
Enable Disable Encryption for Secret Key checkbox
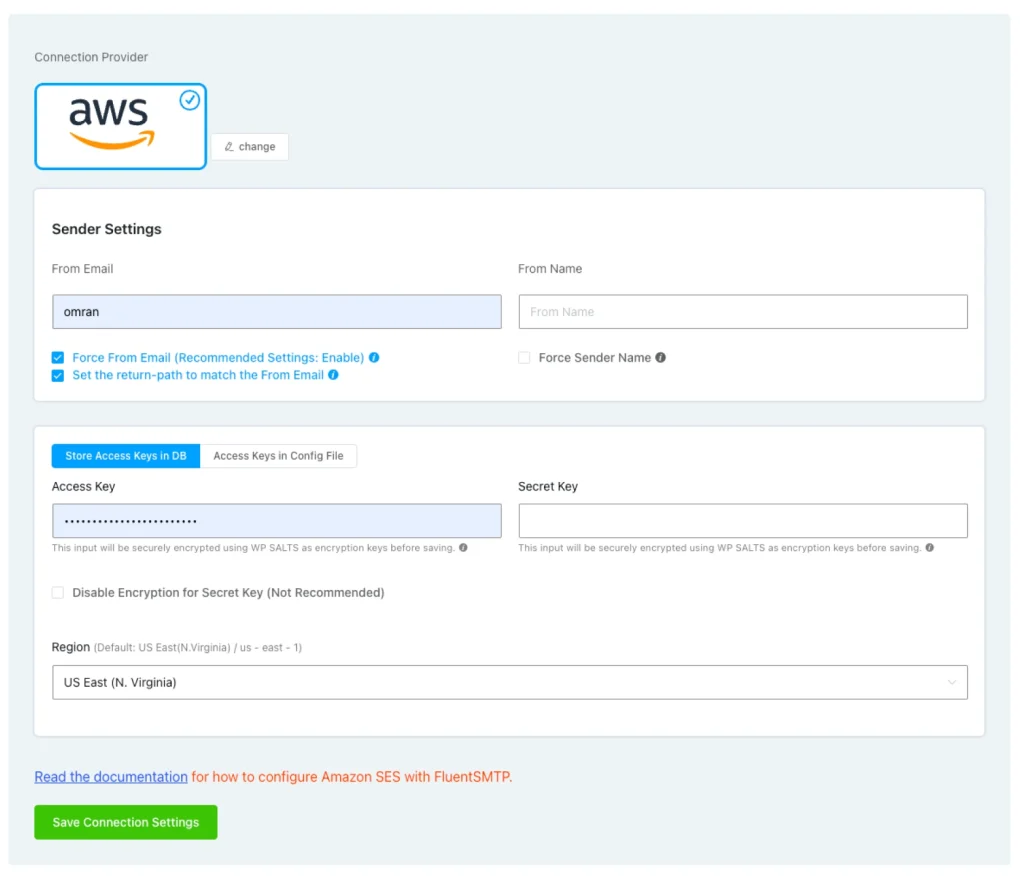point(58,592)
